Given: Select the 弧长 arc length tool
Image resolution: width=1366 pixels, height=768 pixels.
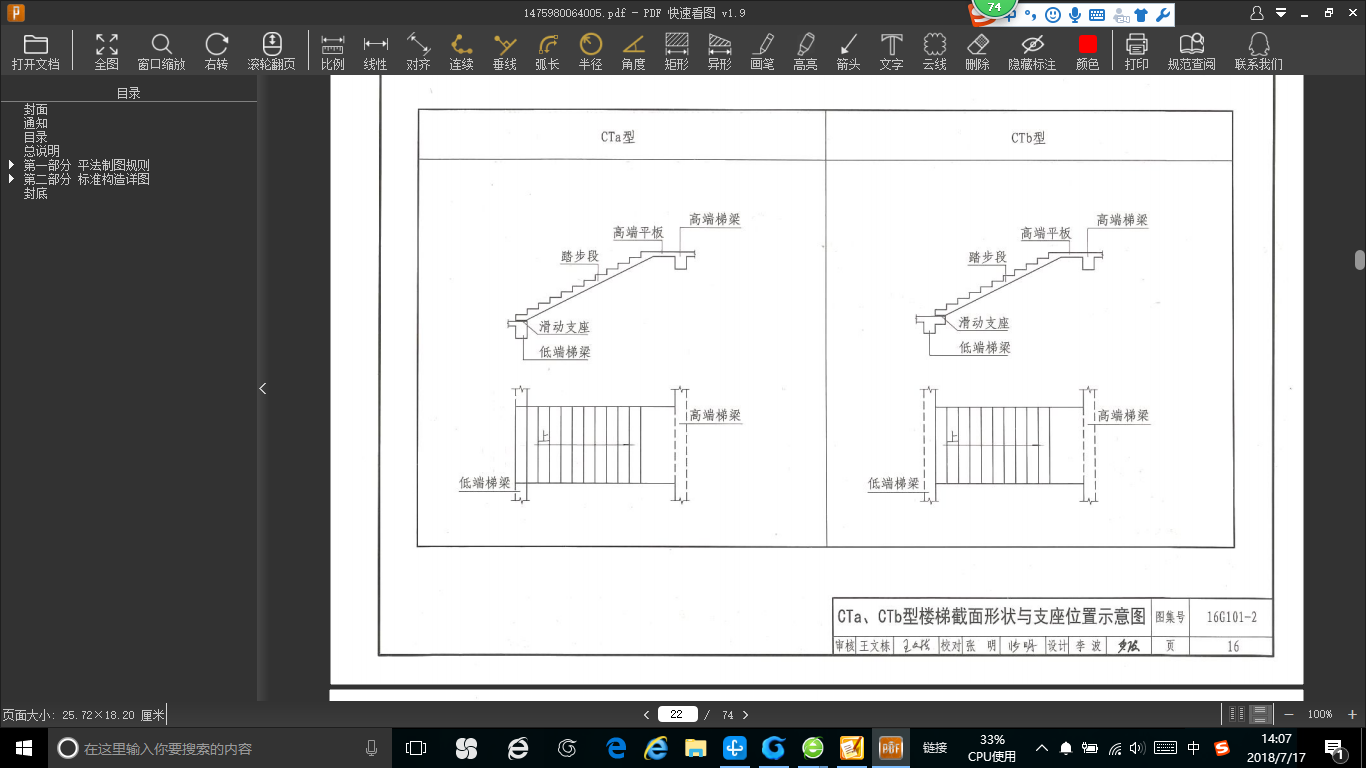Looking at the screenshot, I should point(547,50).
